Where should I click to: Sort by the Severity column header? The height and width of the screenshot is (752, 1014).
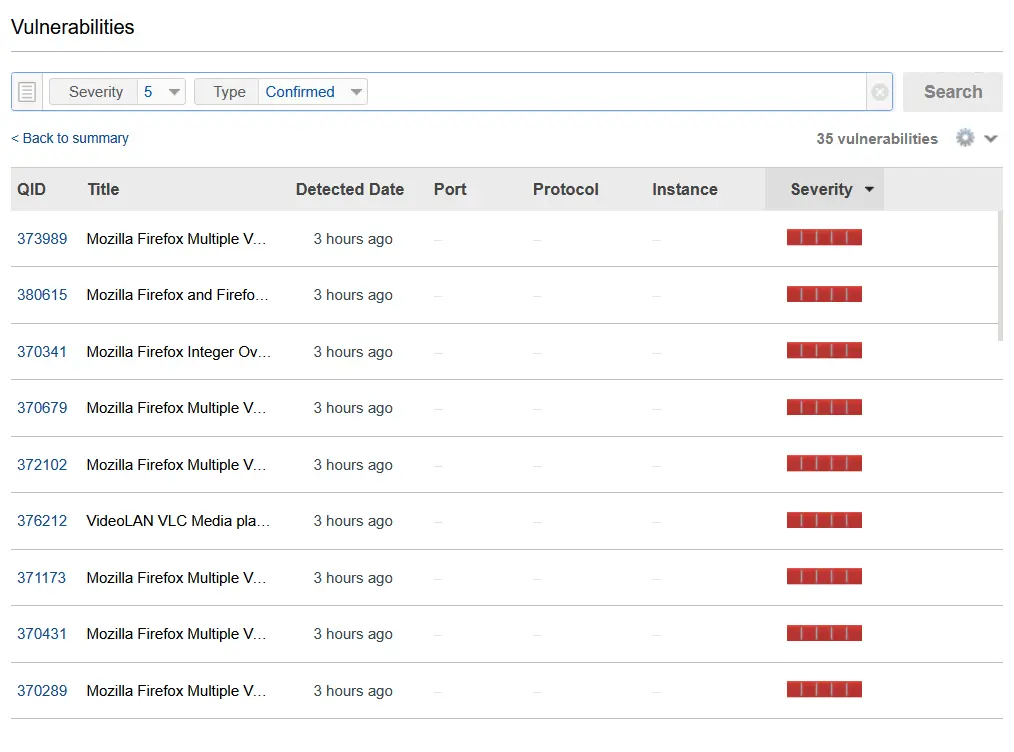(x=825, y=189)
